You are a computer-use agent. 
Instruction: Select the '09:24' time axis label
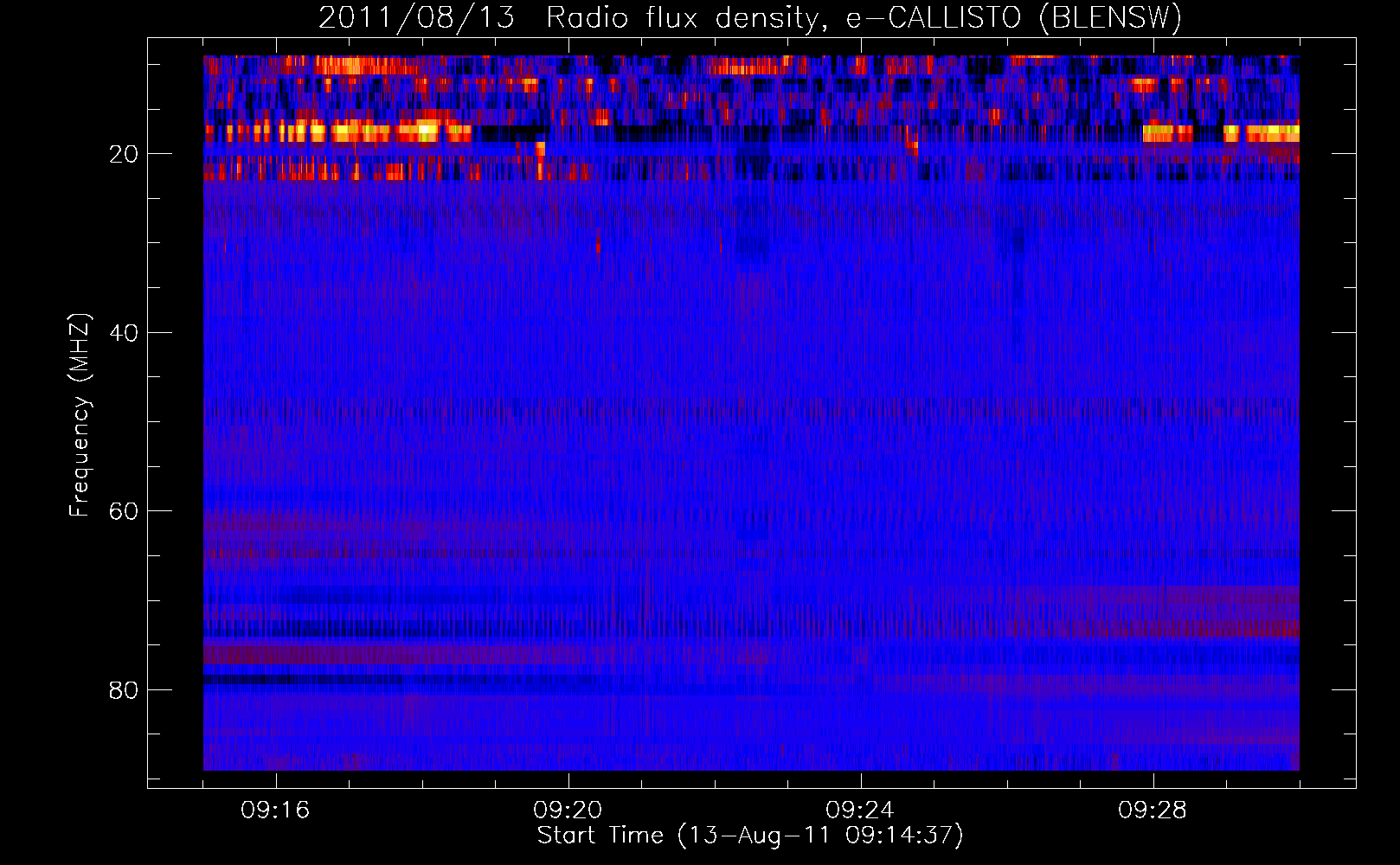(860, 810)
